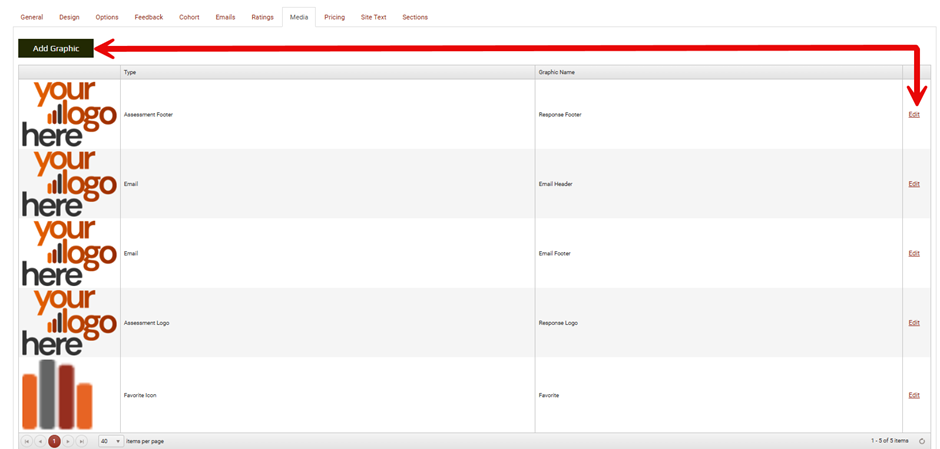
Task: Refresh the graphics grid
Action: tap(922, 441)
